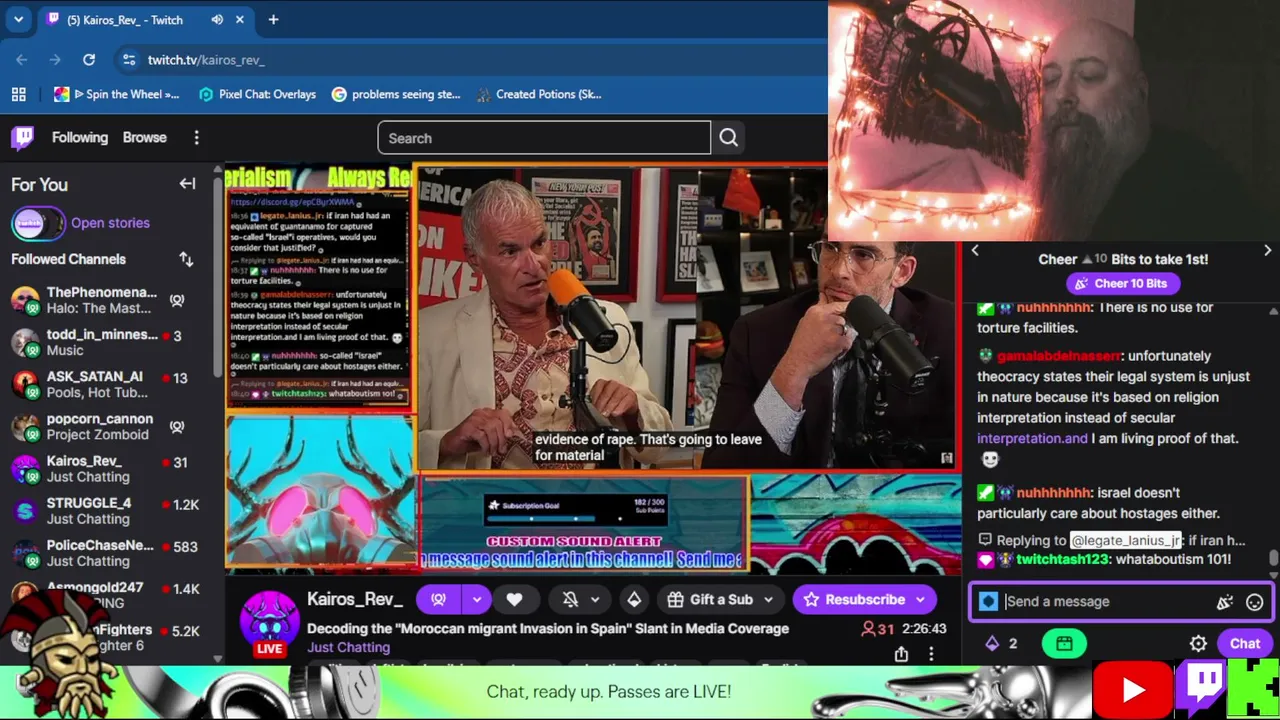Switch to the Following tab
Screen dimensions: 1280x720
point(79,138)
